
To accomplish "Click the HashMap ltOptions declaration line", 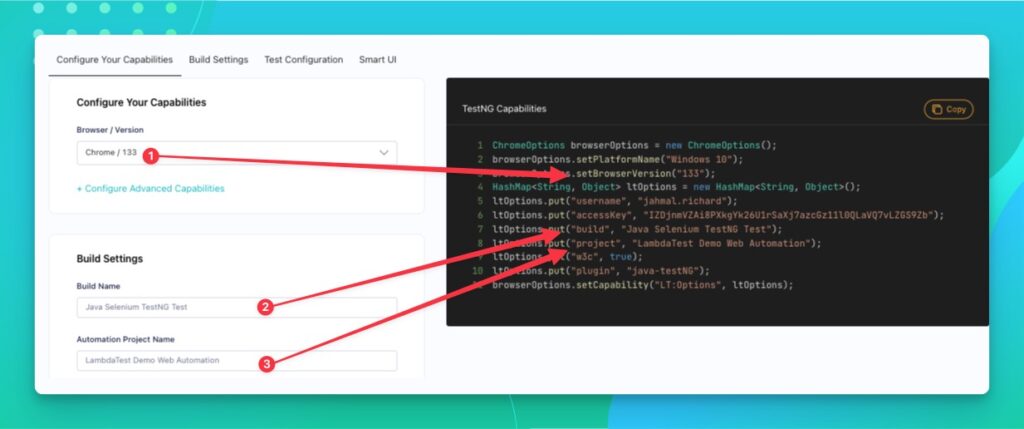I will click(677, 187).
